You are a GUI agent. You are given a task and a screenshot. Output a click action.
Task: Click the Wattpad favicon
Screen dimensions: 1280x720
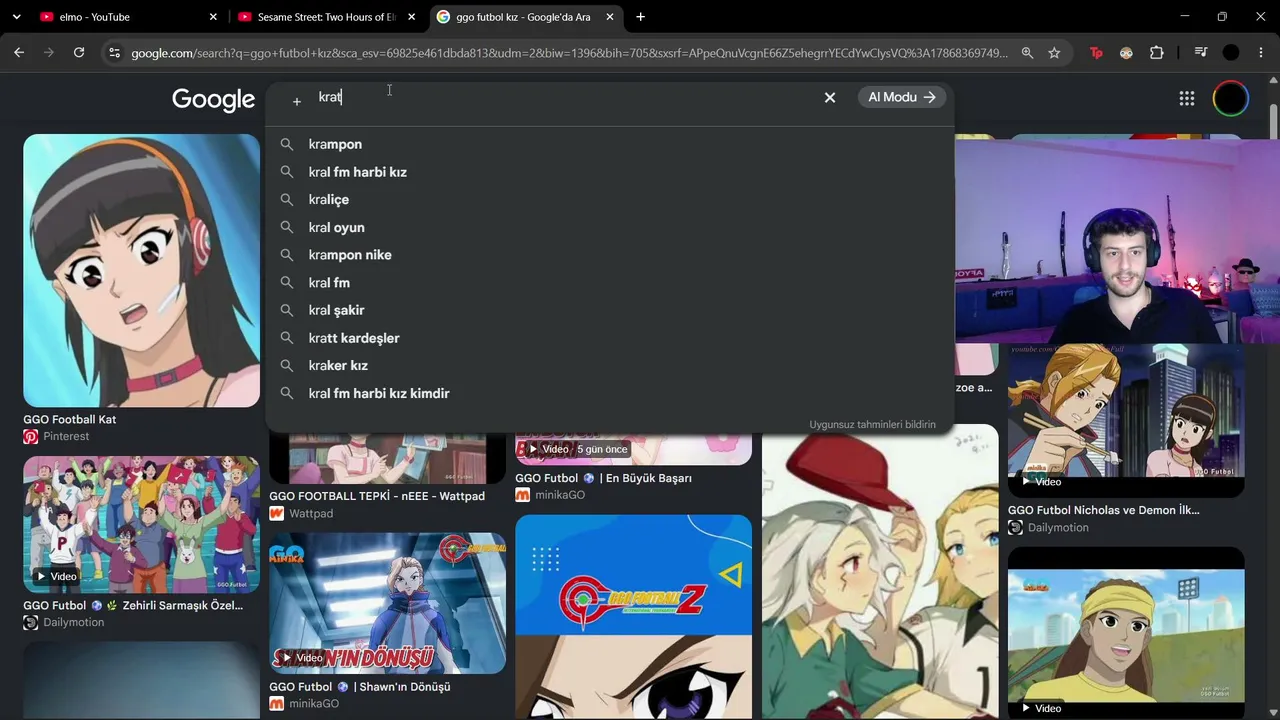tap(277, 514)
